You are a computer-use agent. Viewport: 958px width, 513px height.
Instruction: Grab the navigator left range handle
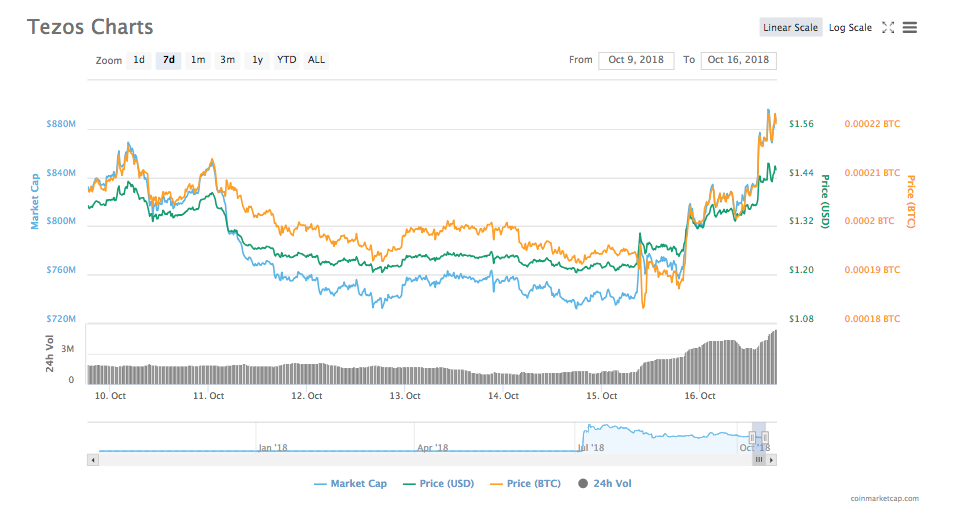752,437
